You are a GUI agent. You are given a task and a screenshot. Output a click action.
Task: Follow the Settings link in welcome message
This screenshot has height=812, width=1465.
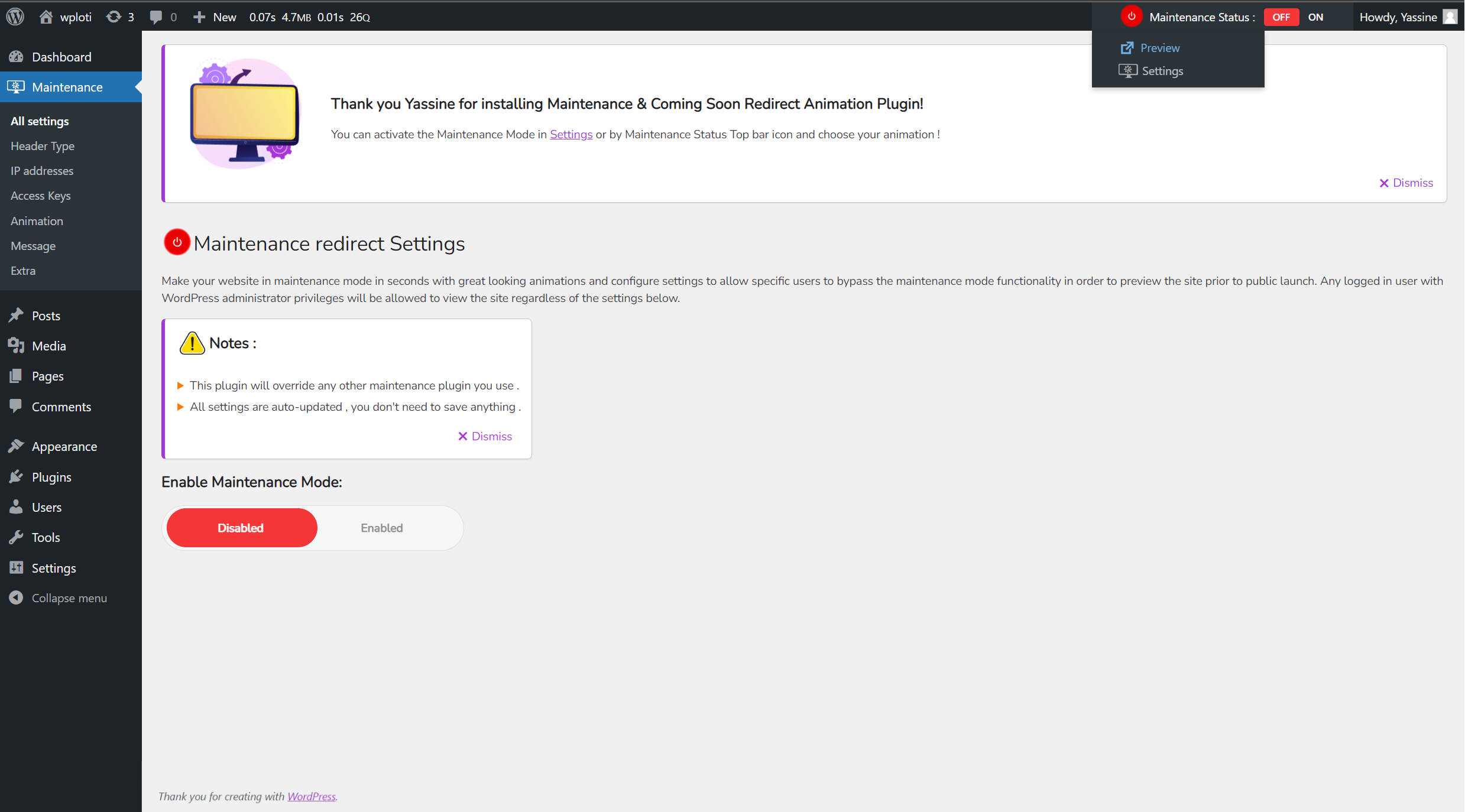tap(571, 134)
